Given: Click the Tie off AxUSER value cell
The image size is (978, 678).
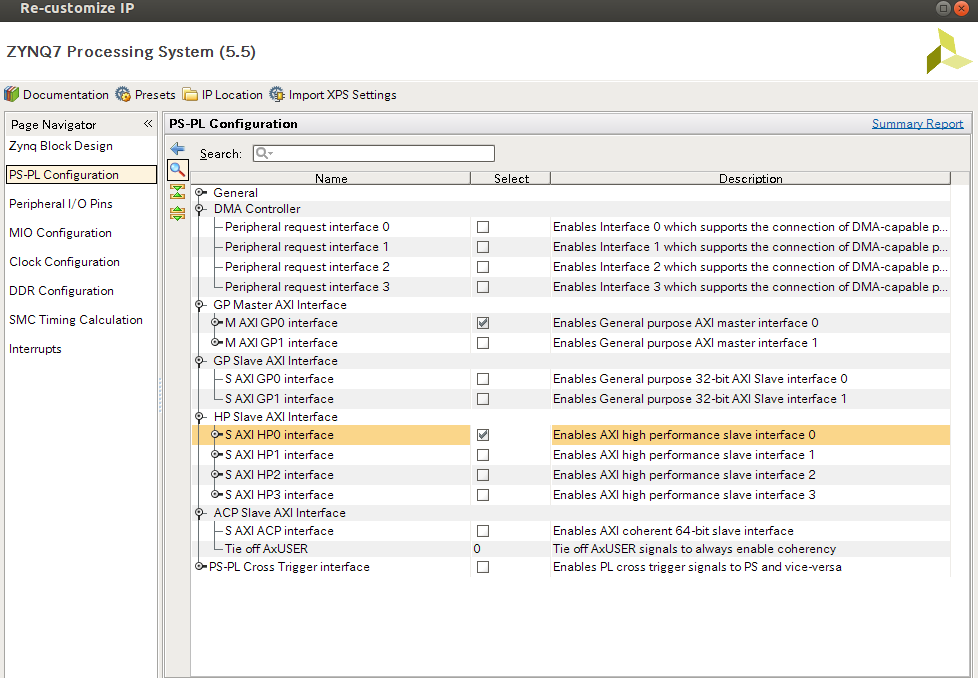Looking at the screenshot, I should coord(511,549).
